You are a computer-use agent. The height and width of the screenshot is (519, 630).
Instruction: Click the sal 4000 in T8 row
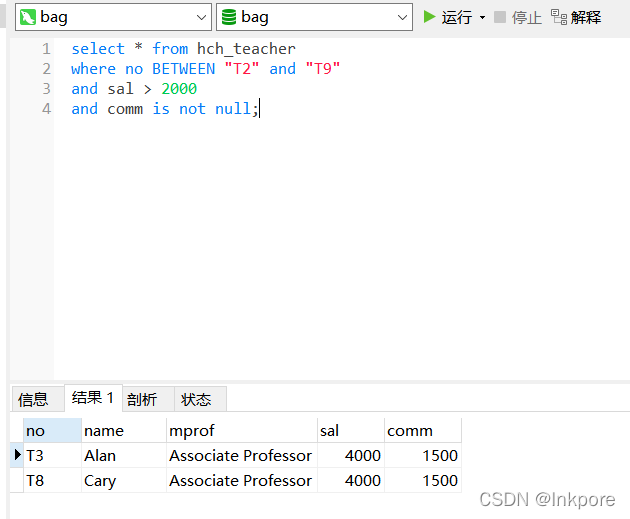coord(351,480)
